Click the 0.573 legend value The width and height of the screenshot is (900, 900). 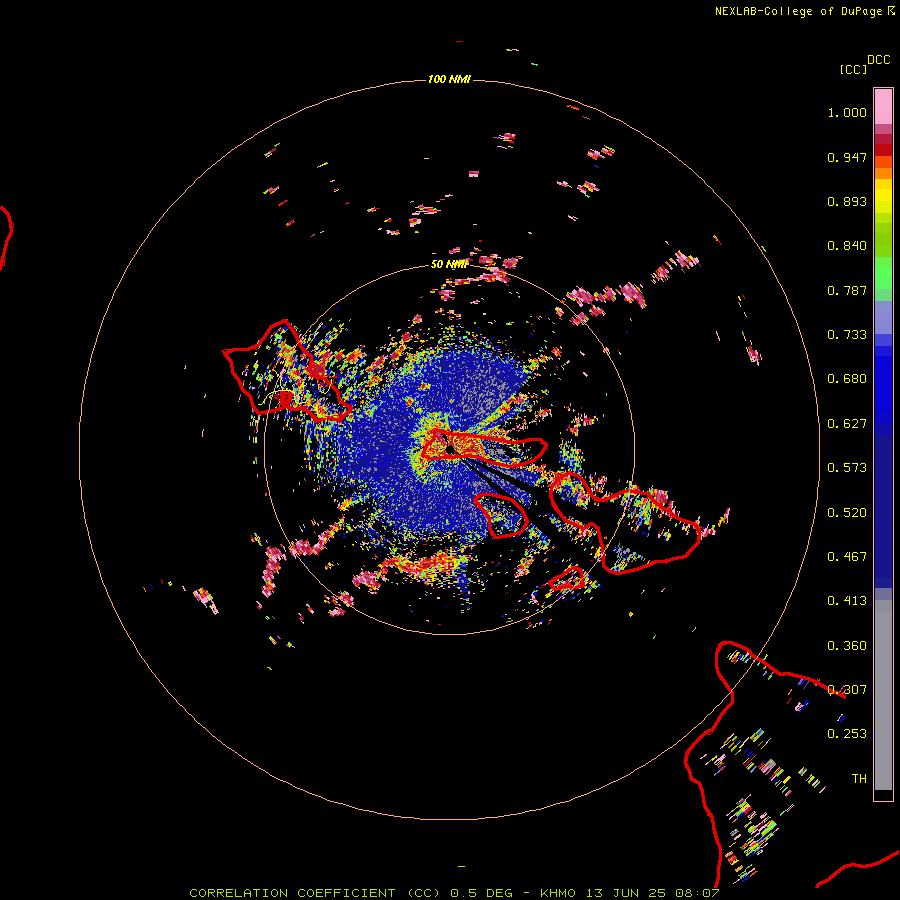click(847, 468)
